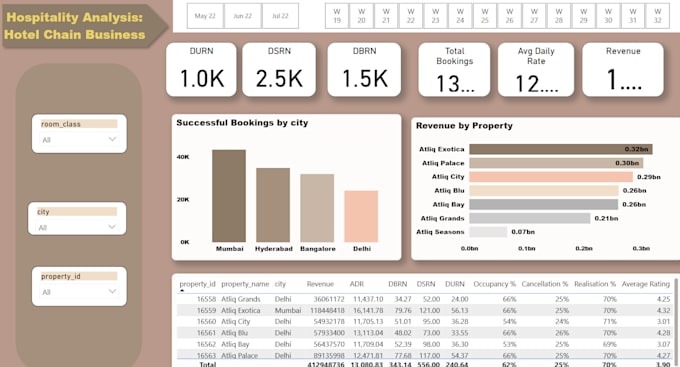The width and height of the screenshot is (680, 367).
Task: Filter by week W 20
Action: click(362, 16)
